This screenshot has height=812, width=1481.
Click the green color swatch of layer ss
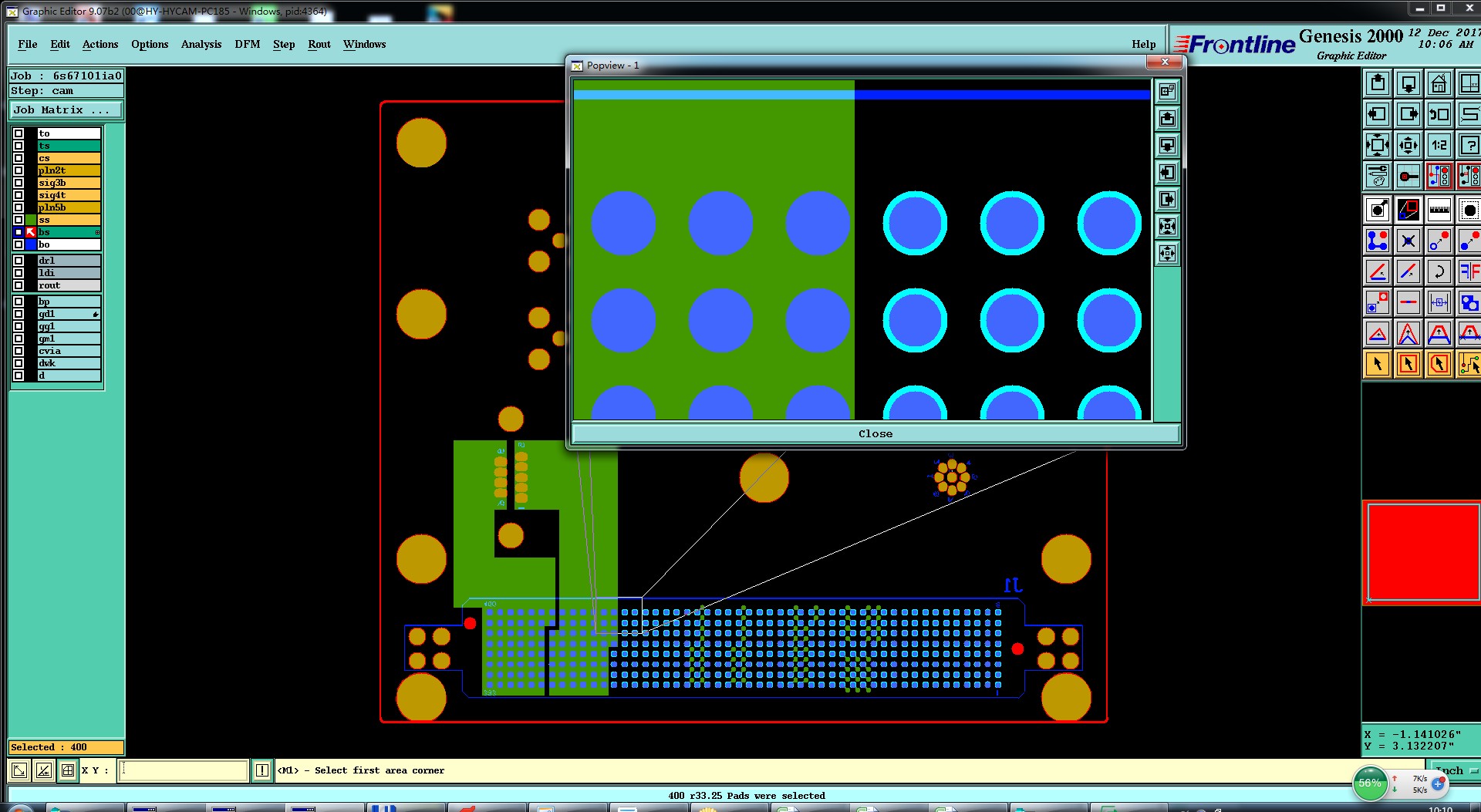(31, 220)
